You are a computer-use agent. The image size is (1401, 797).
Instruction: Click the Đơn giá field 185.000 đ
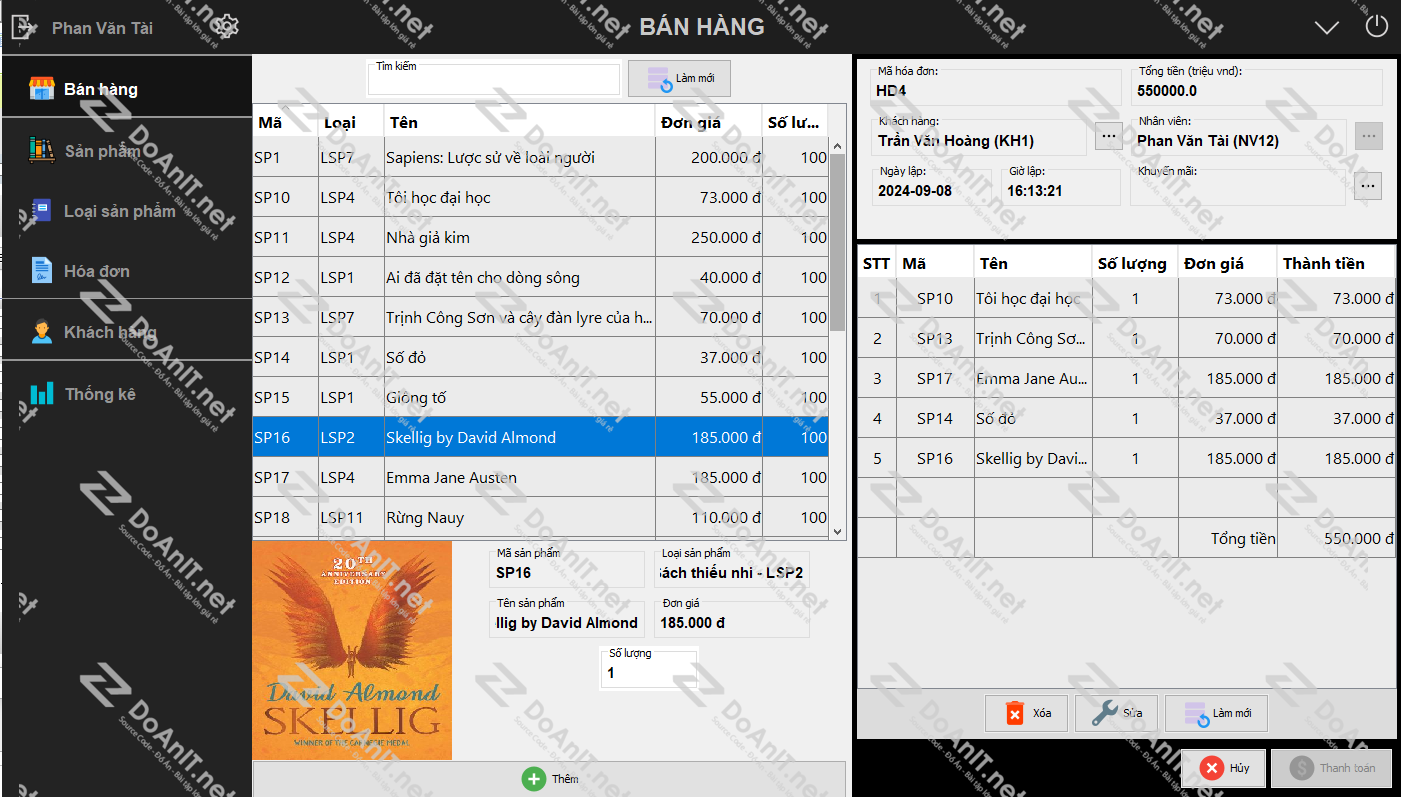732,618
